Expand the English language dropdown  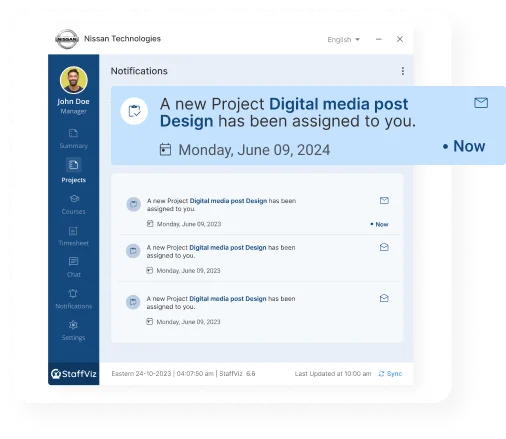pyautogui.click(x=343, y=40)
